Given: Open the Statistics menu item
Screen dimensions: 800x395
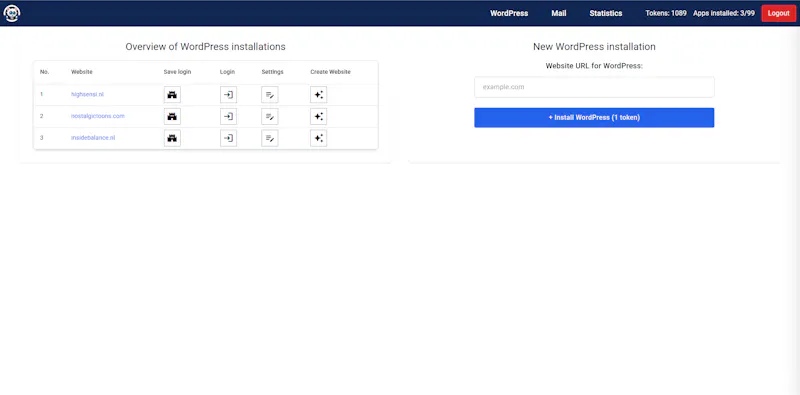Looking at the screenshot, I should pyautogui.click(x=606, y=13).
